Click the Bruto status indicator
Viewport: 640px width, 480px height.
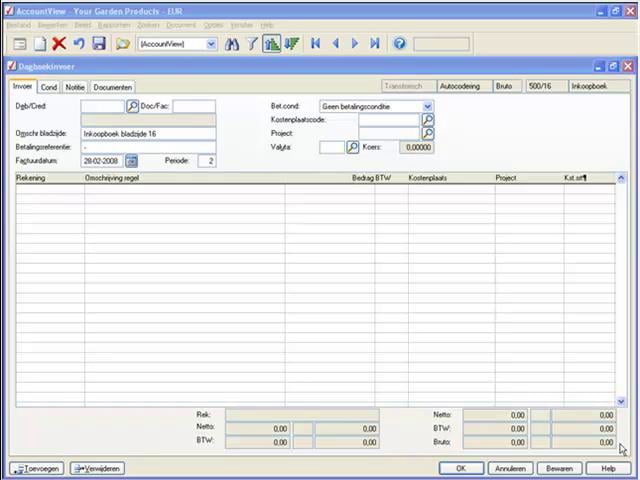(507, 86)
